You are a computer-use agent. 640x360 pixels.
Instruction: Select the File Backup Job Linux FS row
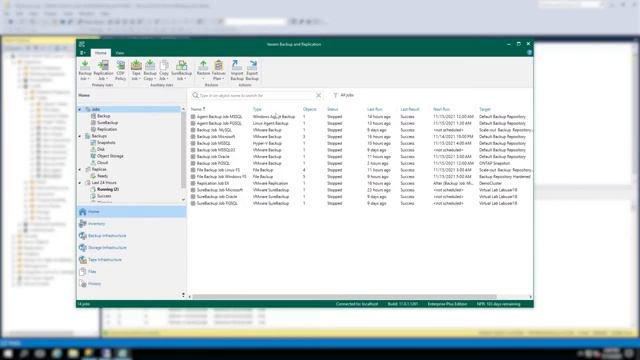pos(361,170)
